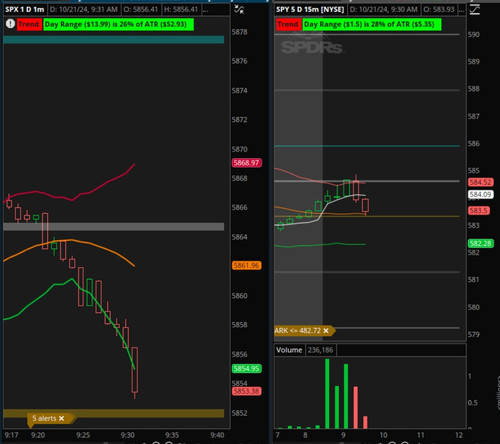Click the 10 label on SPY time axis
The width and height of the screenshot is (500, 444).
click(x=383, y=435)
